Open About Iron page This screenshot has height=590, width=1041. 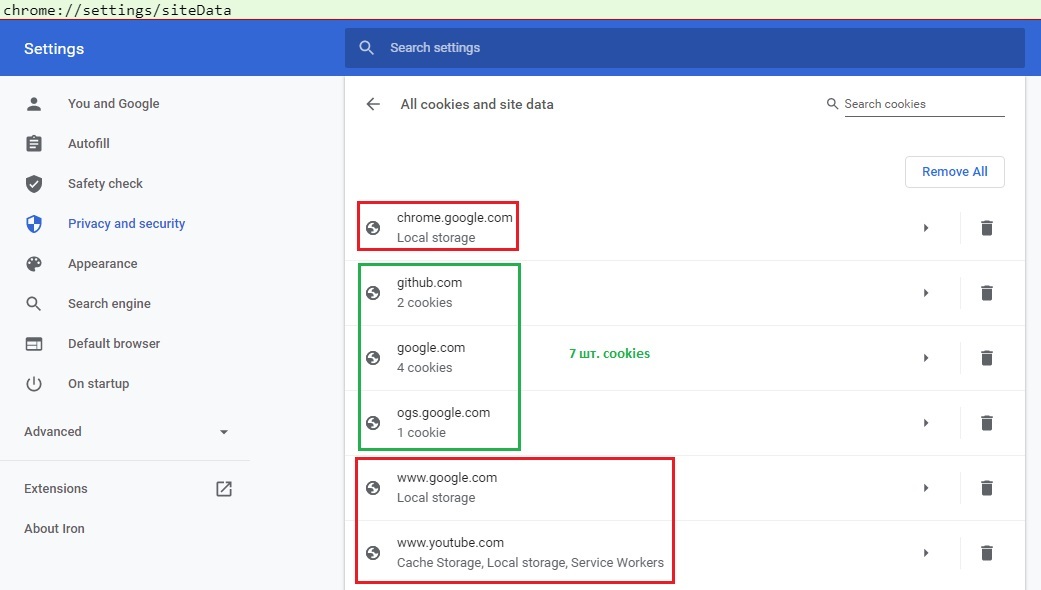pyautogui.click(x=54, y=529)
